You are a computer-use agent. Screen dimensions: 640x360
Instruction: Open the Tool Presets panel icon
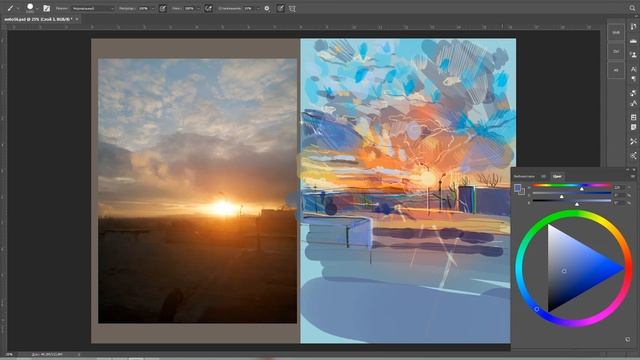pyautogui.click(x=633, y=141)
